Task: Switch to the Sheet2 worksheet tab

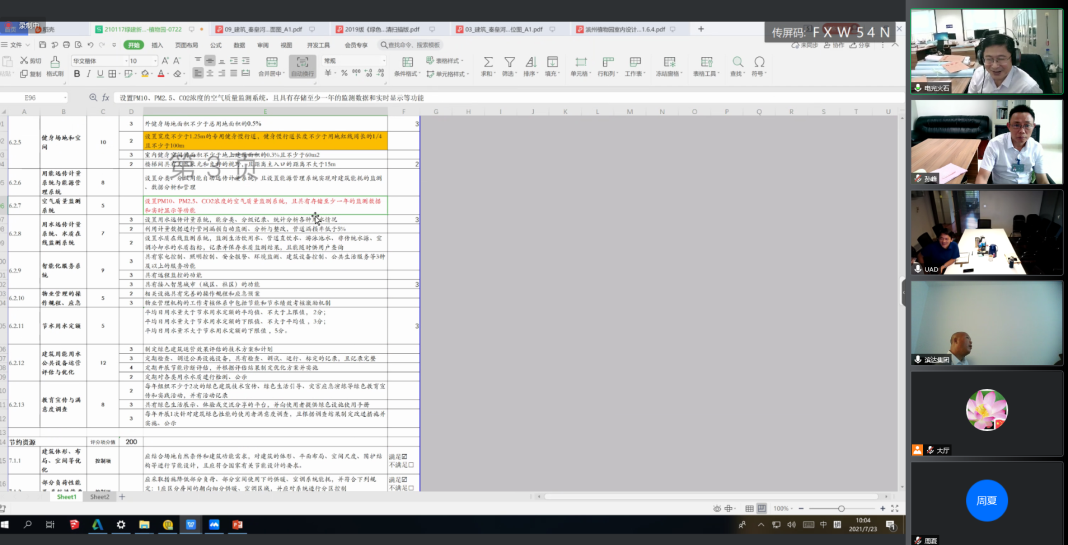Action: pos(100,497)
